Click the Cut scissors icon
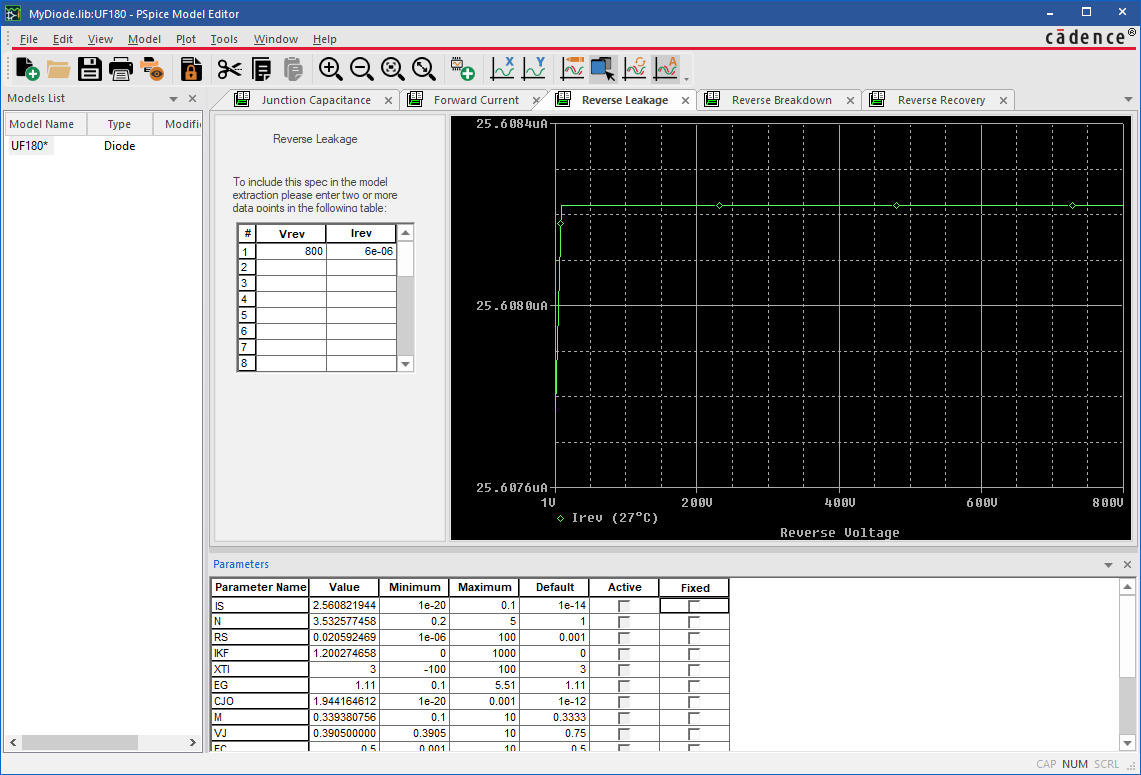The height and width of the screenshot is (775, 1141). coord(229,69)
